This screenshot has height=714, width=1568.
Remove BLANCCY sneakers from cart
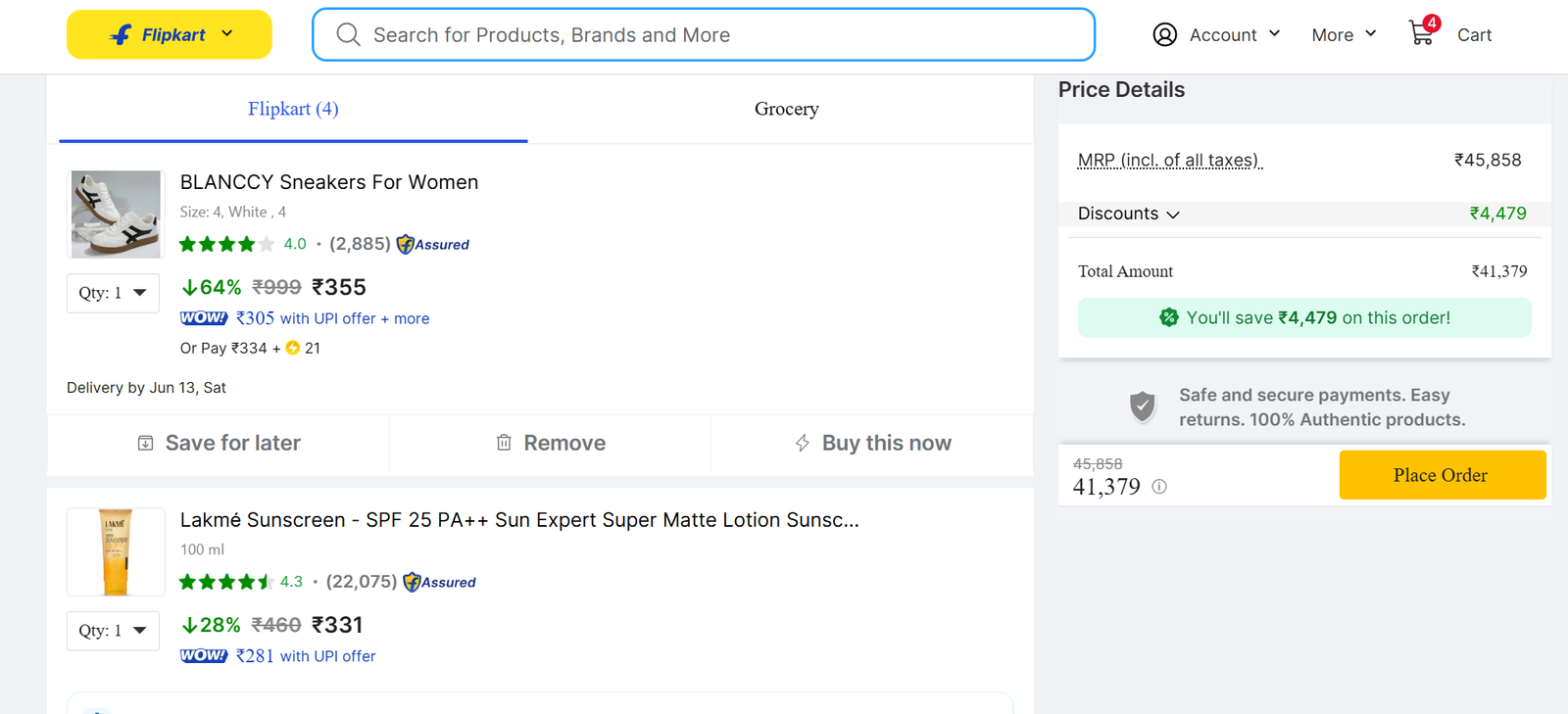pos(550,443)
